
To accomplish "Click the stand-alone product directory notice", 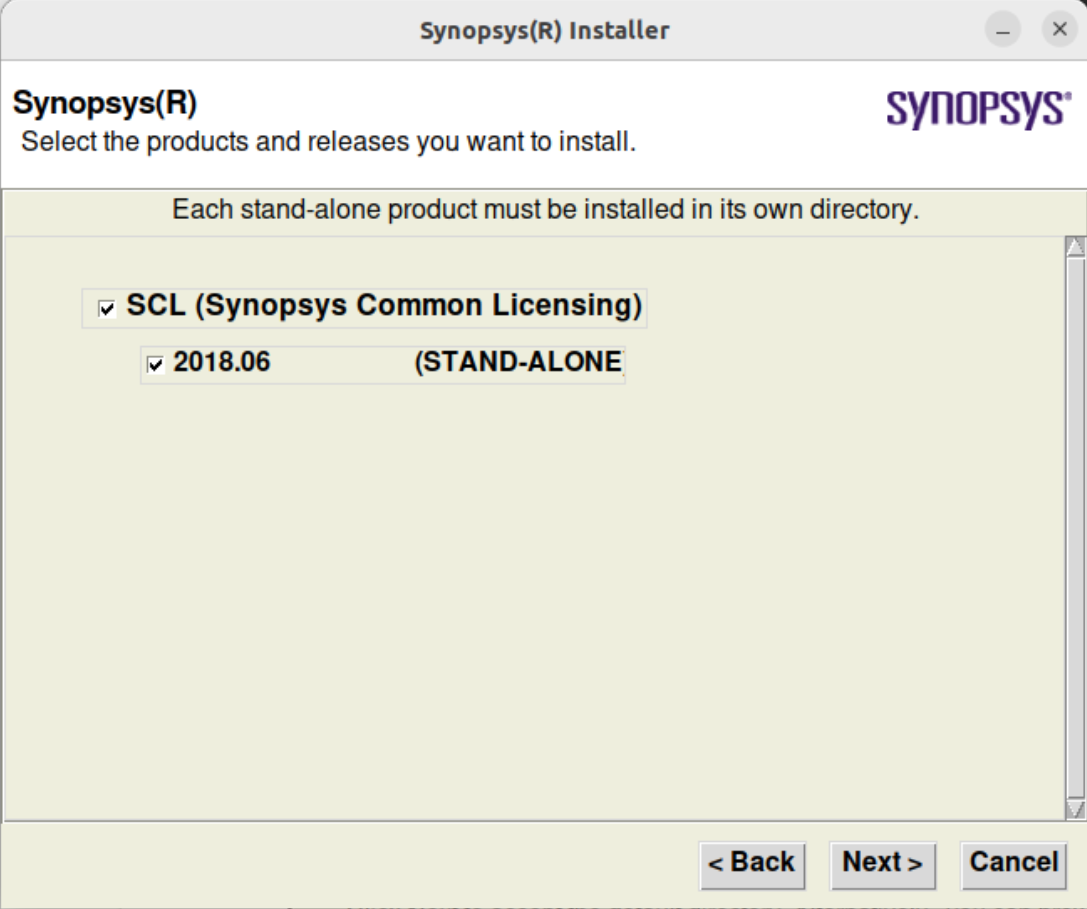I will tap(545, 211).
